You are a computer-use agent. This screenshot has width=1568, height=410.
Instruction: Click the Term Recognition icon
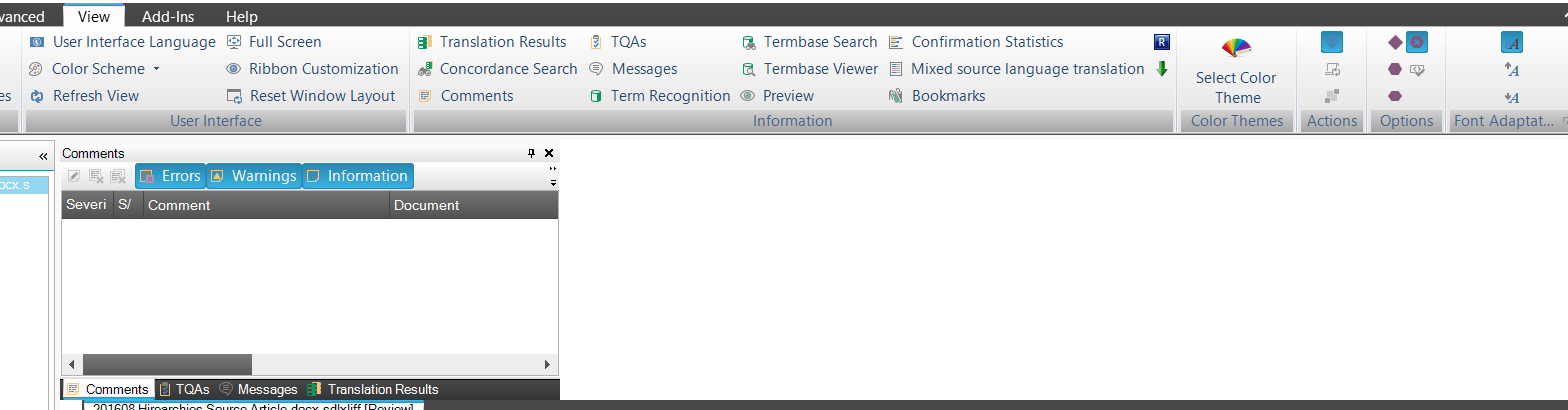pos(596,96)
